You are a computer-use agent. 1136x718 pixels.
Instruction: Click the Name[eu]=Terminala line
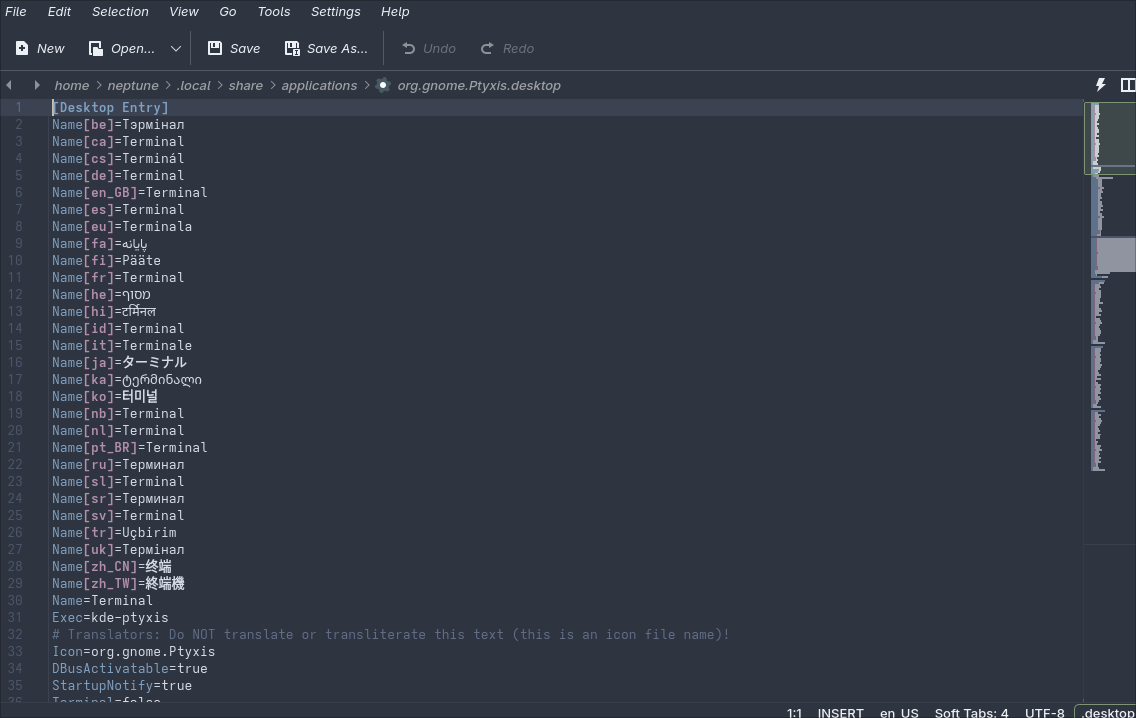(122, 227)
